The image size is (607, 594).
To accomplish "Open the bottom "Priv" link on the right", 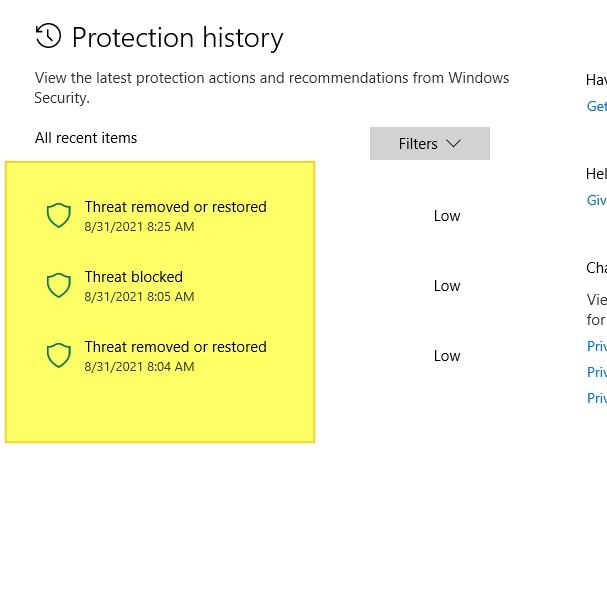I will point(596,398).
